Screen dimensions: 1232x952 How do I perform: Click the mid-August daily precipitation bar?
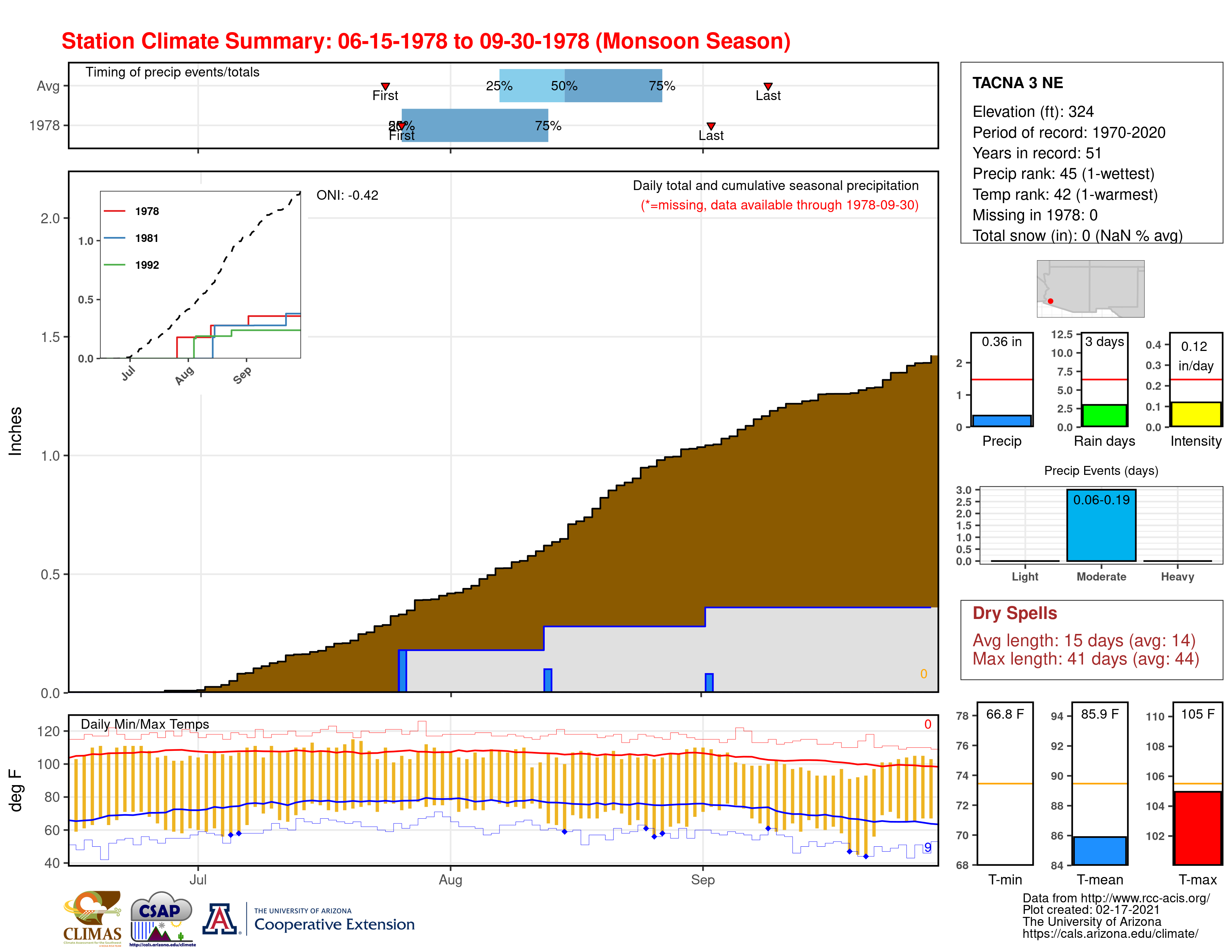pyautogui.click(x=548, y=680)
